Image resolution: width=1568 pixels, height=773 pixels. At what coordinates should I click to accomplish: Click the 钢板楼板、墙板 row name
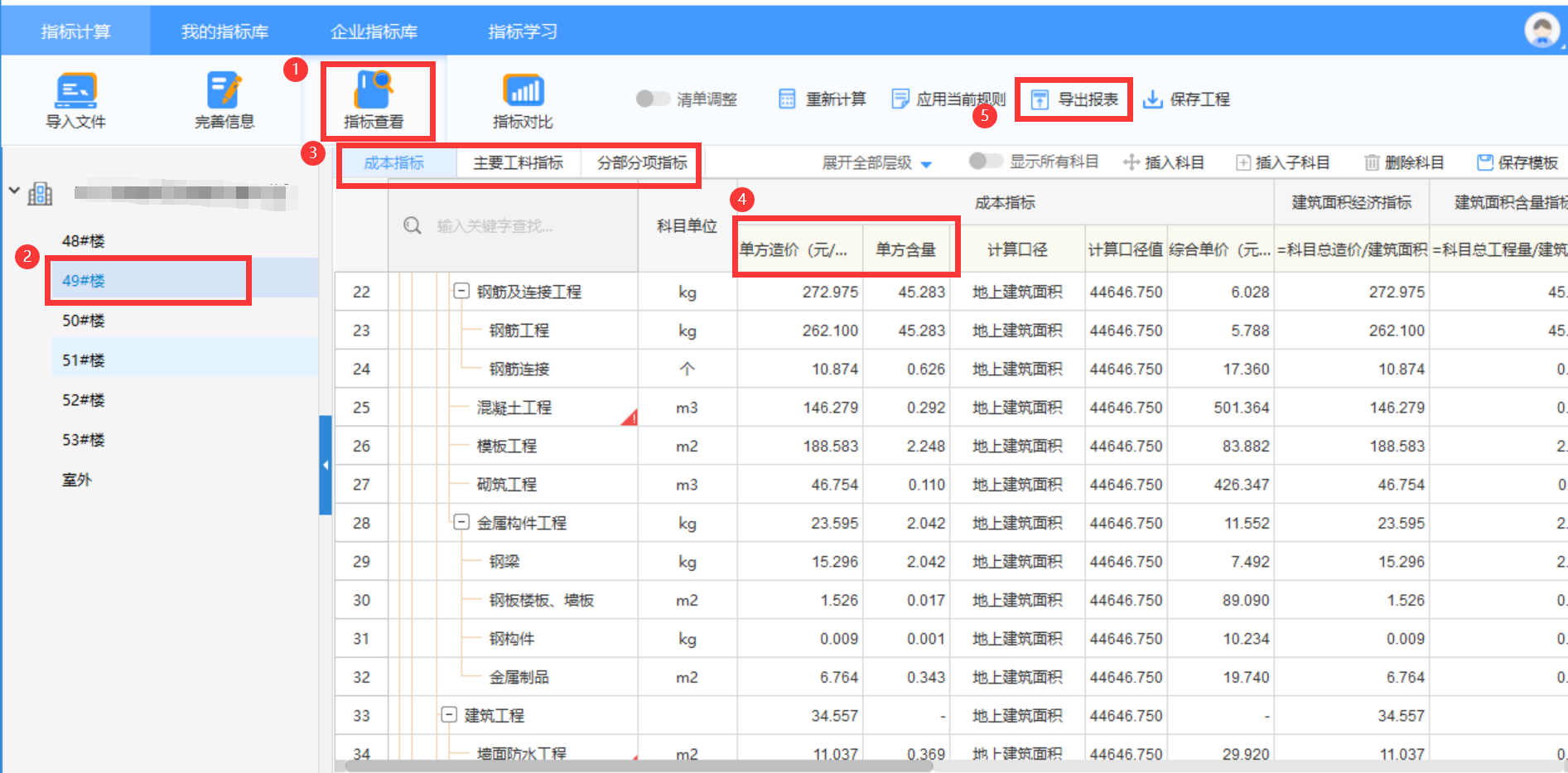[x=542, y=600]
